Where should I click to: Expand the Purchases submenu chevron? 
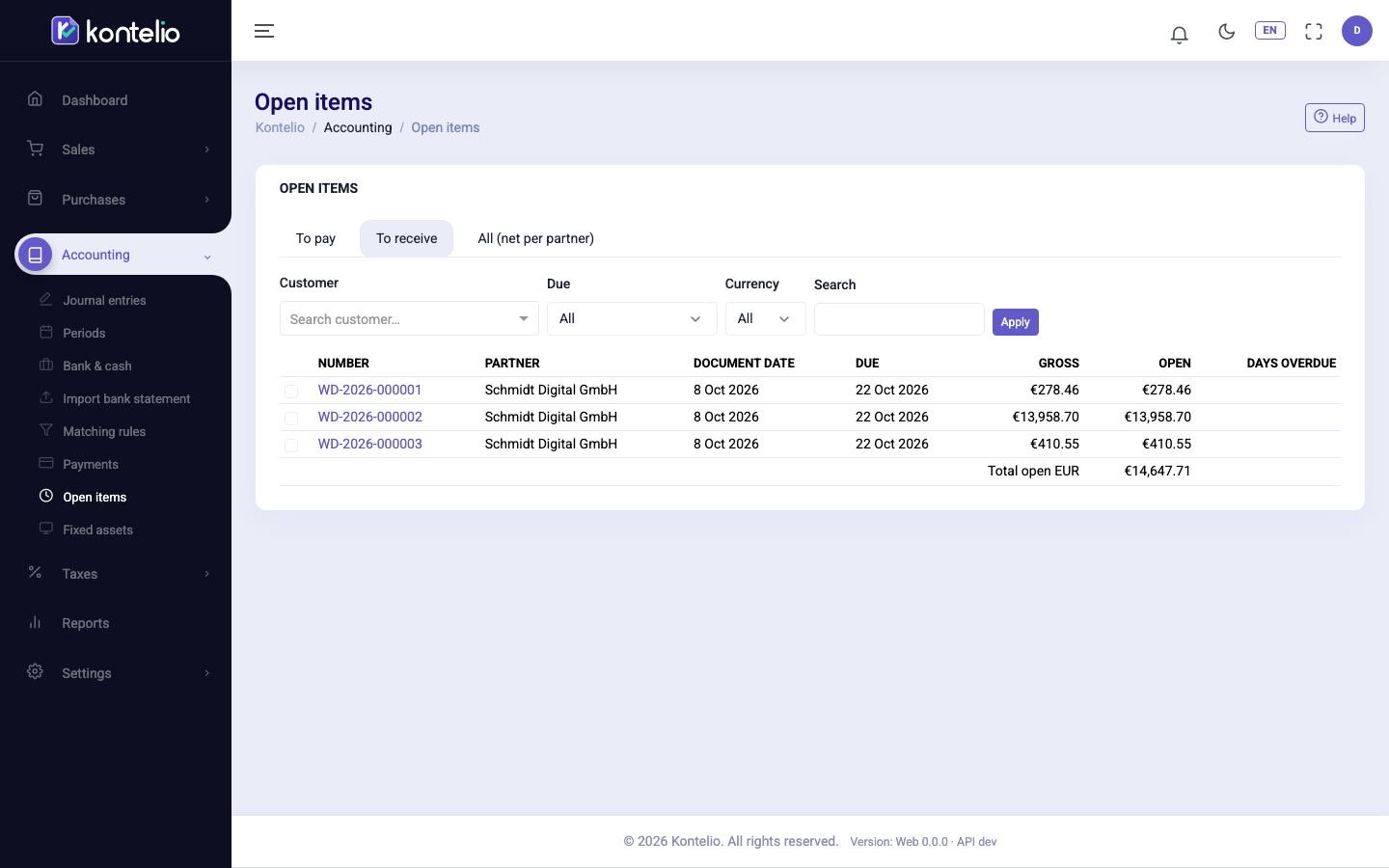(206, 200)
